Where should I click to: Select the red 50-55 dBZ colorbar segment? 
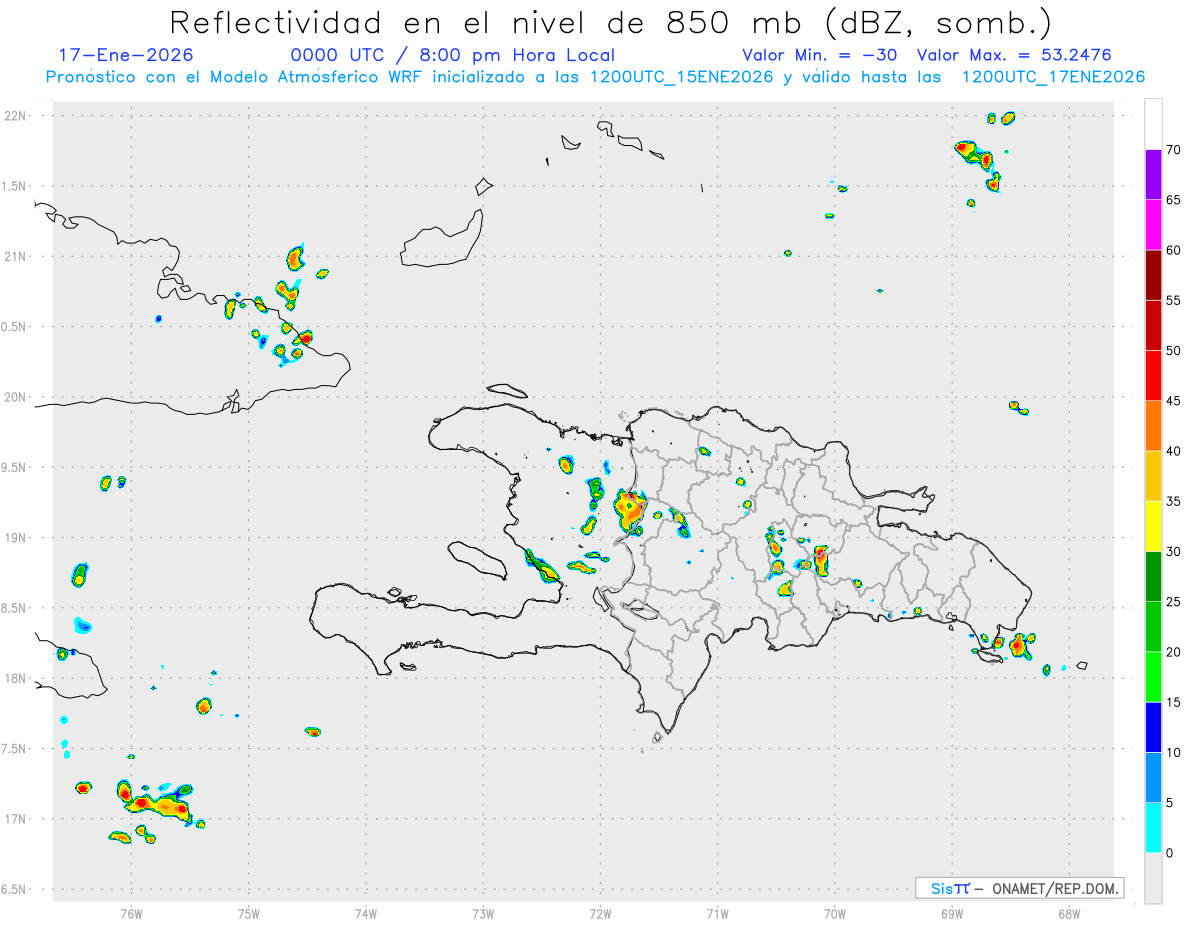click(x=1153, y=325)
